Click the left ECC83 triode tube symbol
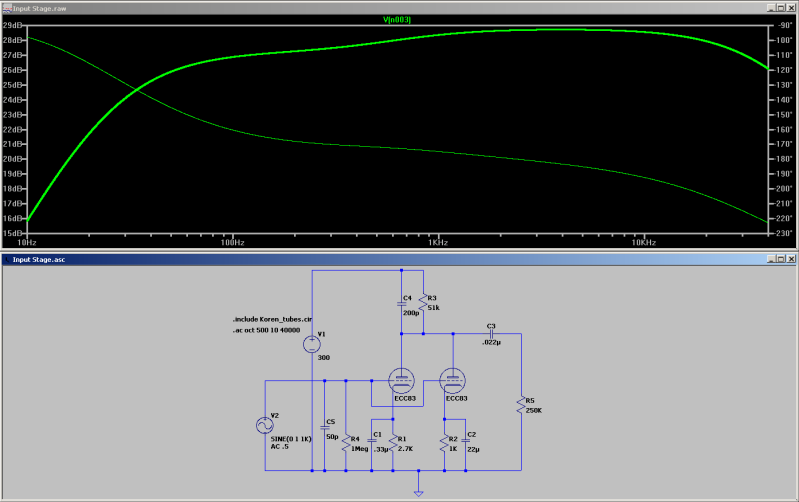Image resolution: width=799 pixels, height=502 pixels. click(x=402, y=381)
